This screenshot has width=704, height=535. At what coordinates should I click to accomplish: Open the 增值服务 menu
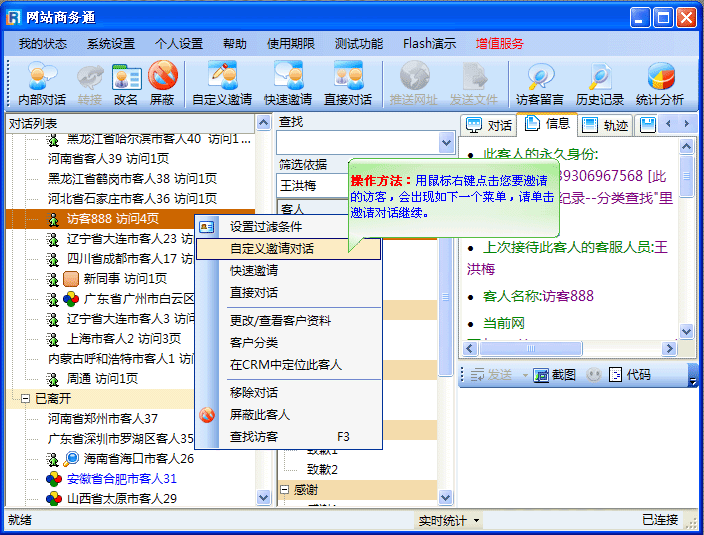point(499,44)
